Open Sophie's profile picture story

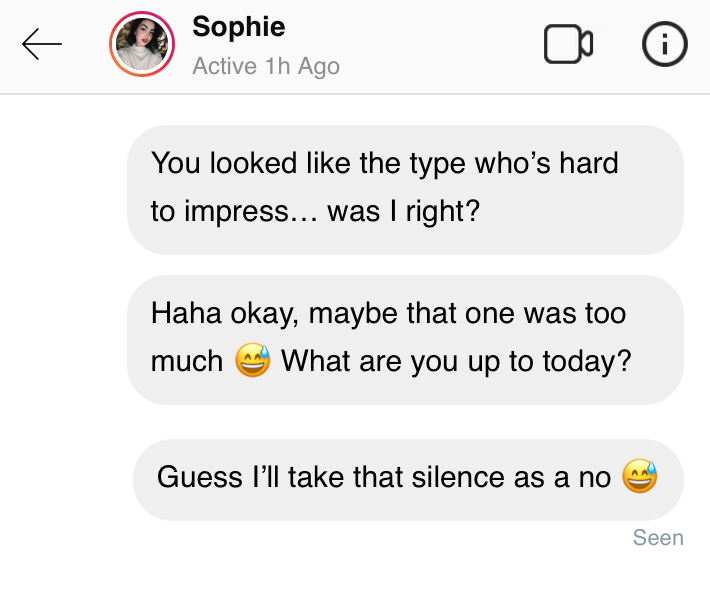click(142, 46)
